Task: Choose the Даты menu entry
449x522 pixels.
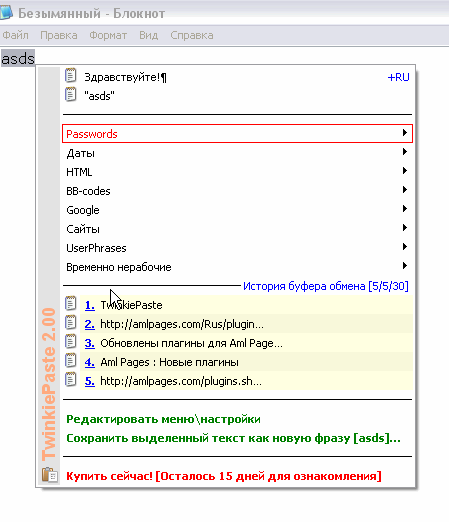Action: pos(237,153)
